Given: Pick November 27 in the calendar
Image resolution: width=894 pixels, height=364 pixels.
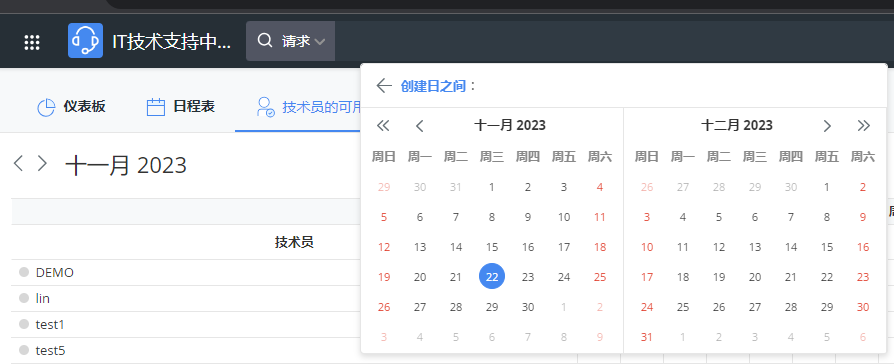Looking at the screenshot, I should tap(420, 307).
